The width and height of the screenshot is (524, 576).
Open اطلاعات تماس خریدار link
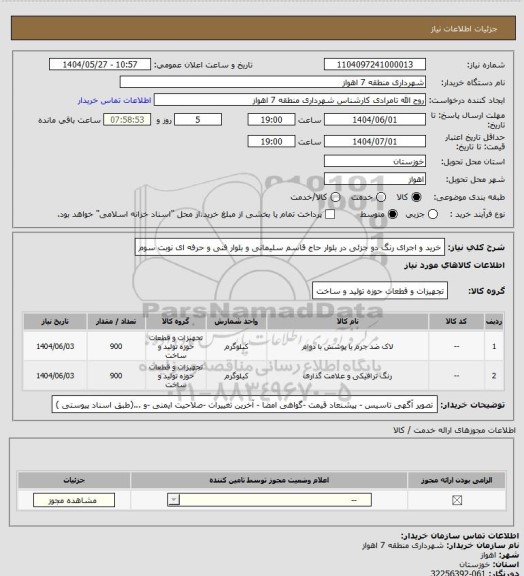click(x=114, y=100)
